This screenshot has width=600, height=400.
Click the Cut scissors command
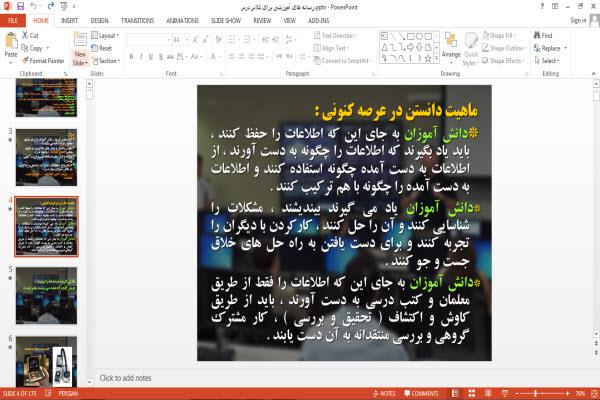click(30, 36)
